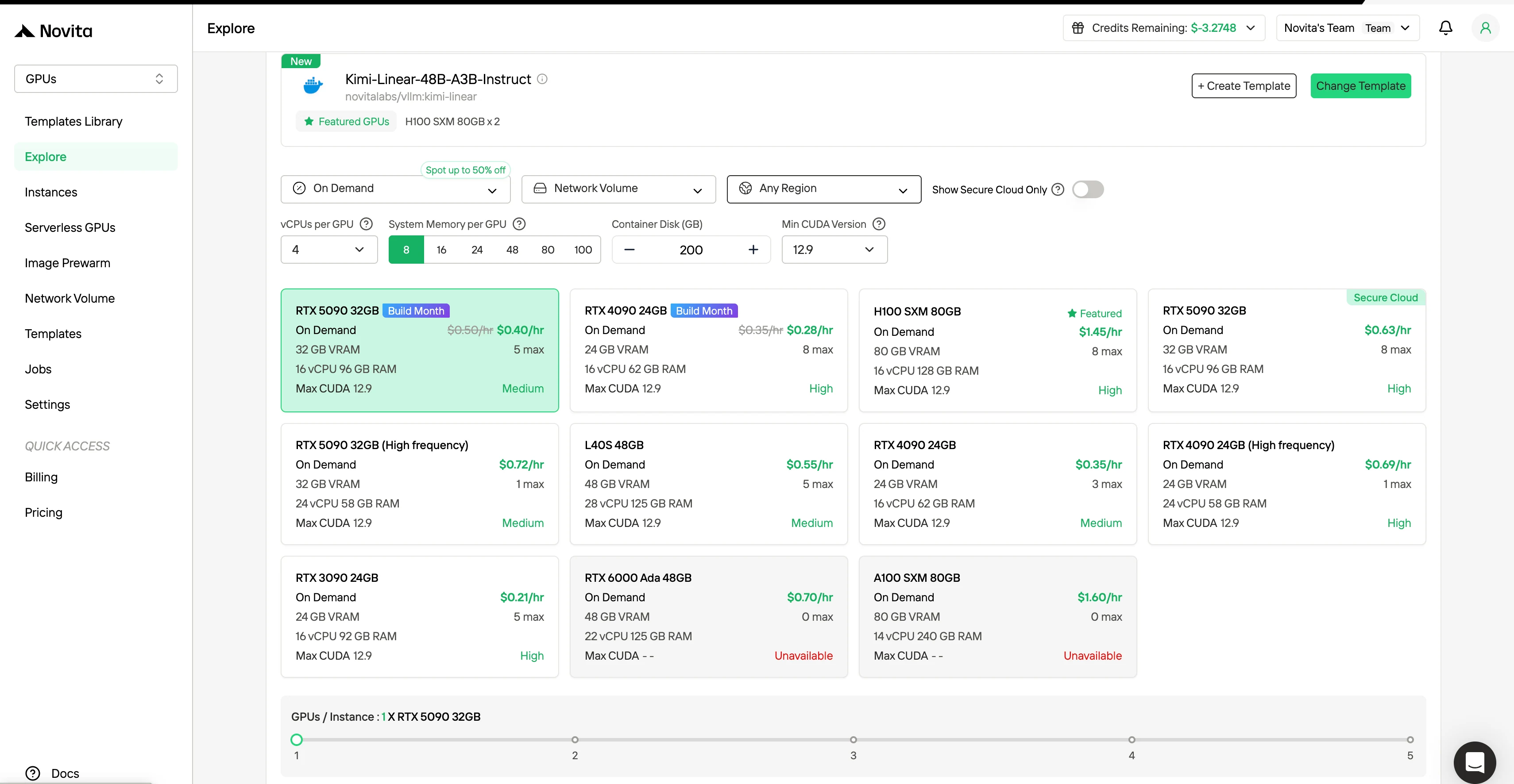The image size is (1514, 784).
Task: Set GPUs per instance slider to 3
Action: click(x=853, y=739)
